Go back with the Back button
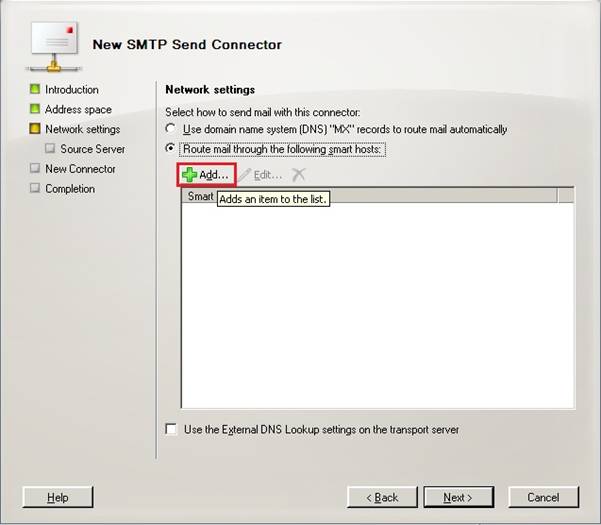601x525 pixels. (x=382, y=497)
